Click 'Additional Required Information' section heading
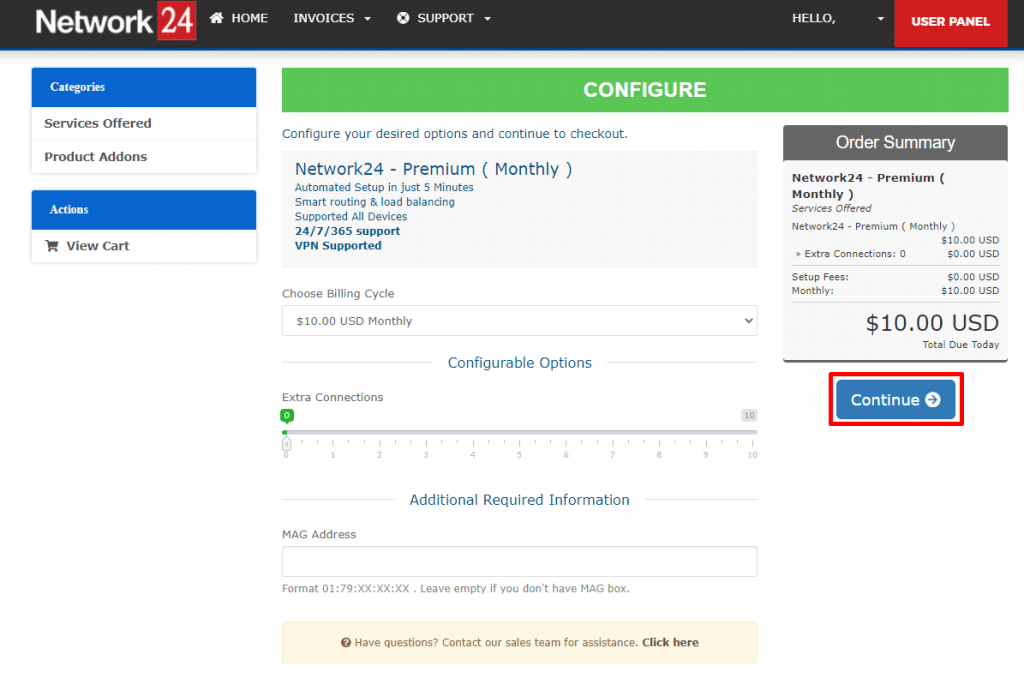This screenshot has height=684, width=1024. point(519,500)
